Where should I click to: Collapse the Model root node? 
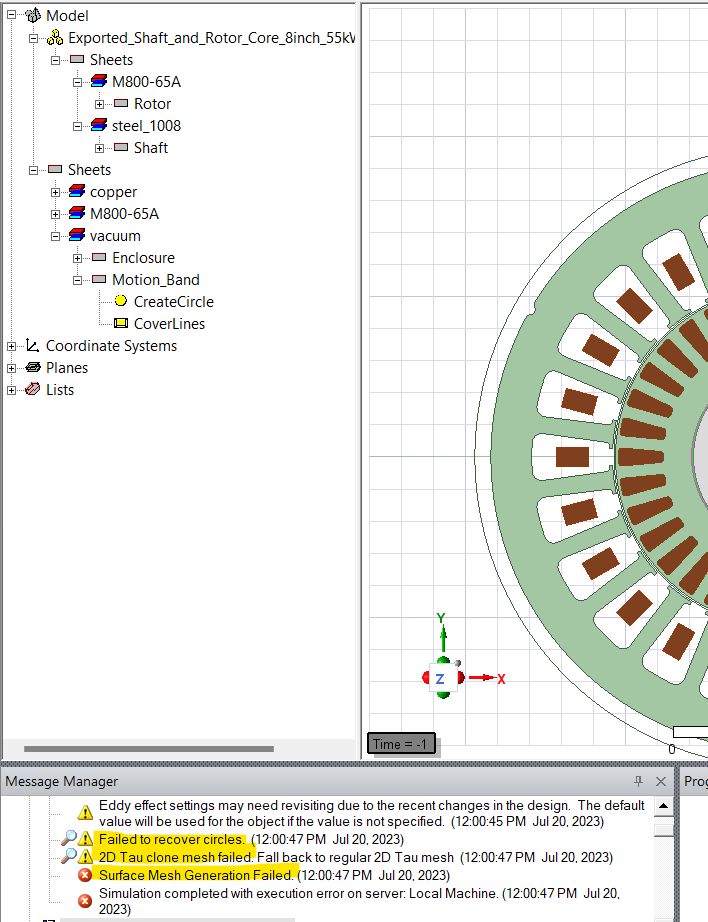click(x=11, y=15)
